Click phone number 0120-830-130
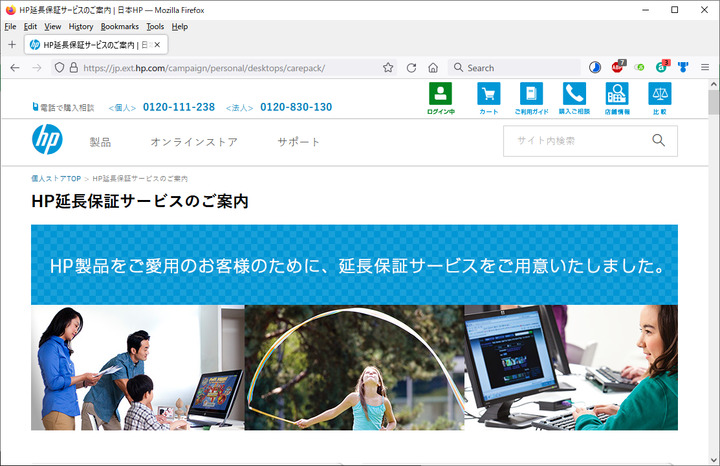The height and width of the screenshot is (466, 720). (296, 107)
